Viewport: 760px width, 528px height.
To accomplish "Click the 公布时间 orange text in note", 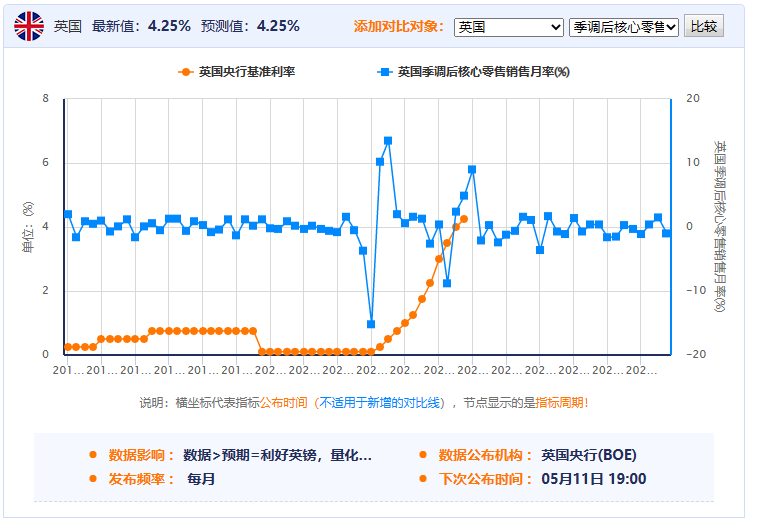I will [x=284, y=403].
